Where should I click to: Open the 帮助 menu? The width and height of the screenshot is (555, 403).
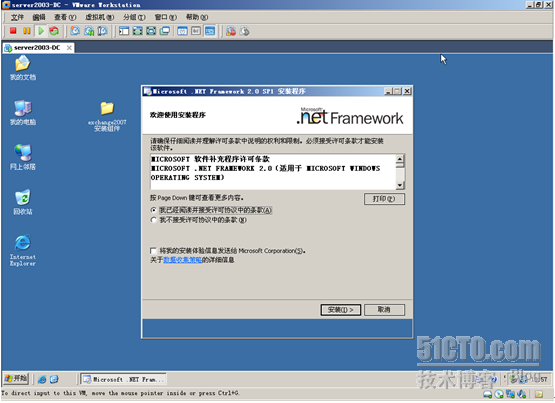tap(197, 17)
